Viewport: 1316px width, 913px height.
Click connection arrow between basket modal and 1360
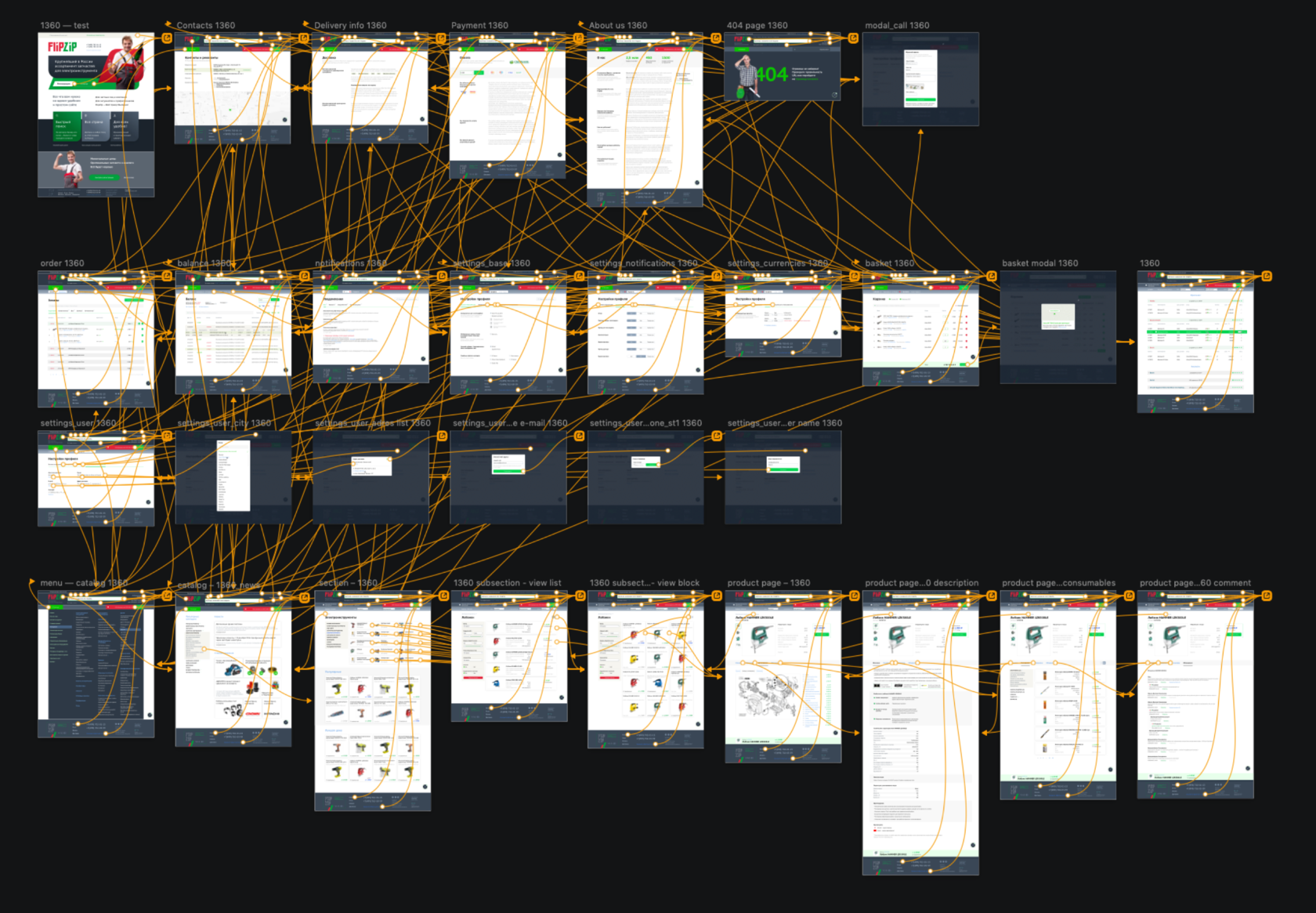click(x=1126, y=342)
